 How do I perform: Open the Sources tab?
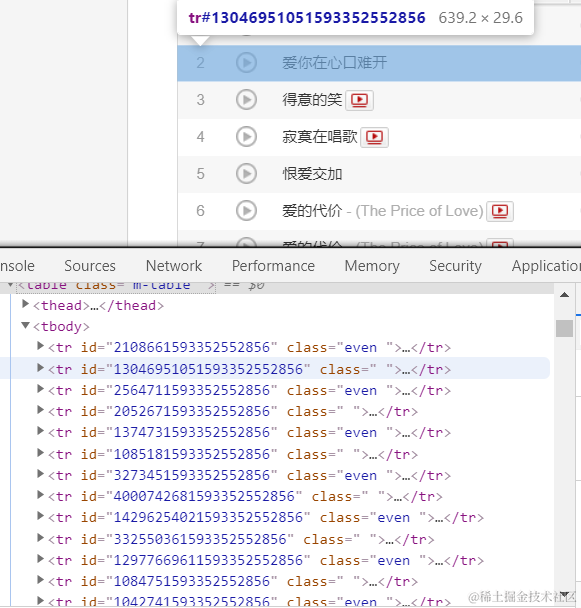click(x=90, y=266)
